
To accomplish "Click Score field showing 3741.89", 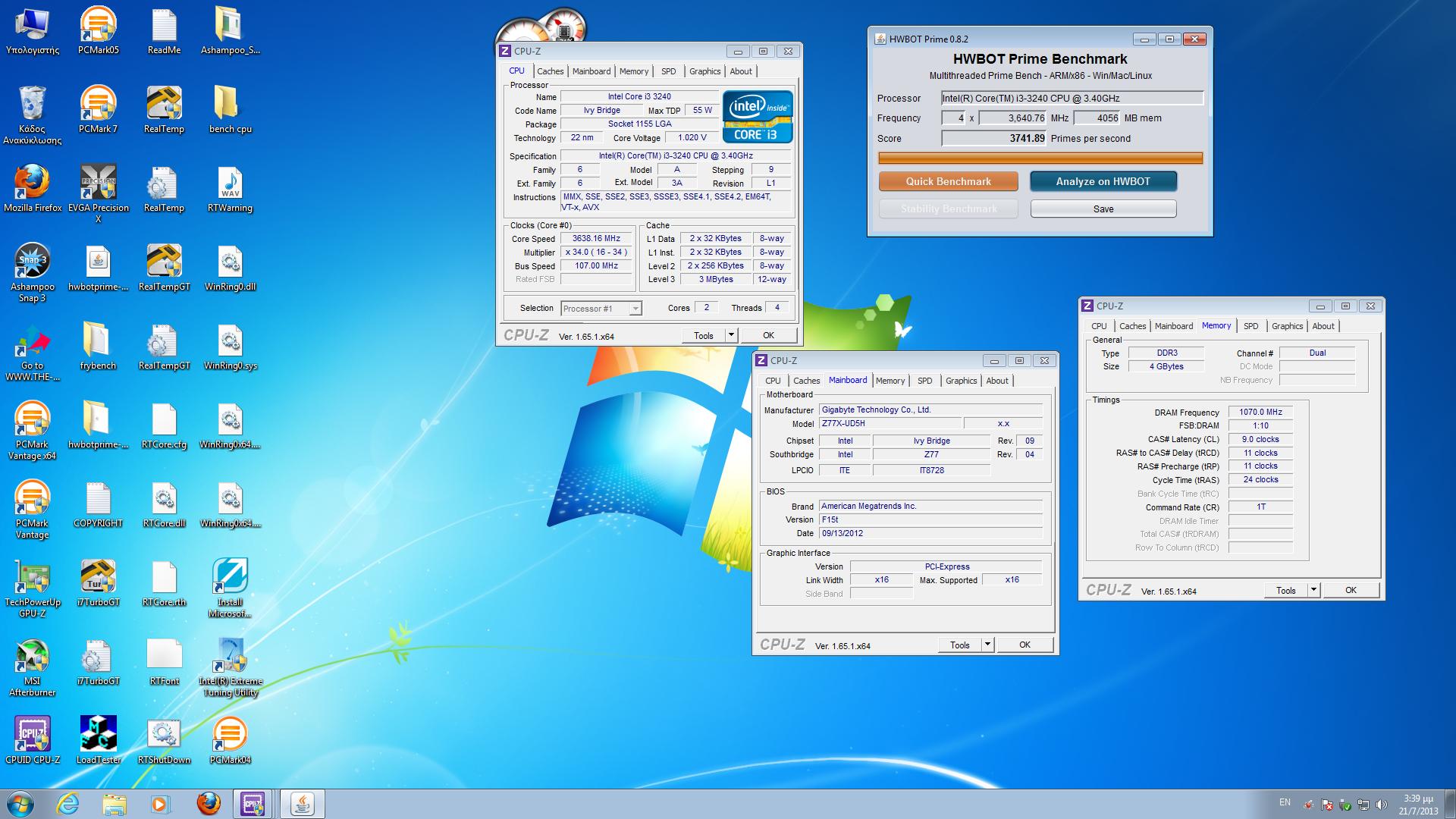I will [994, 138].
